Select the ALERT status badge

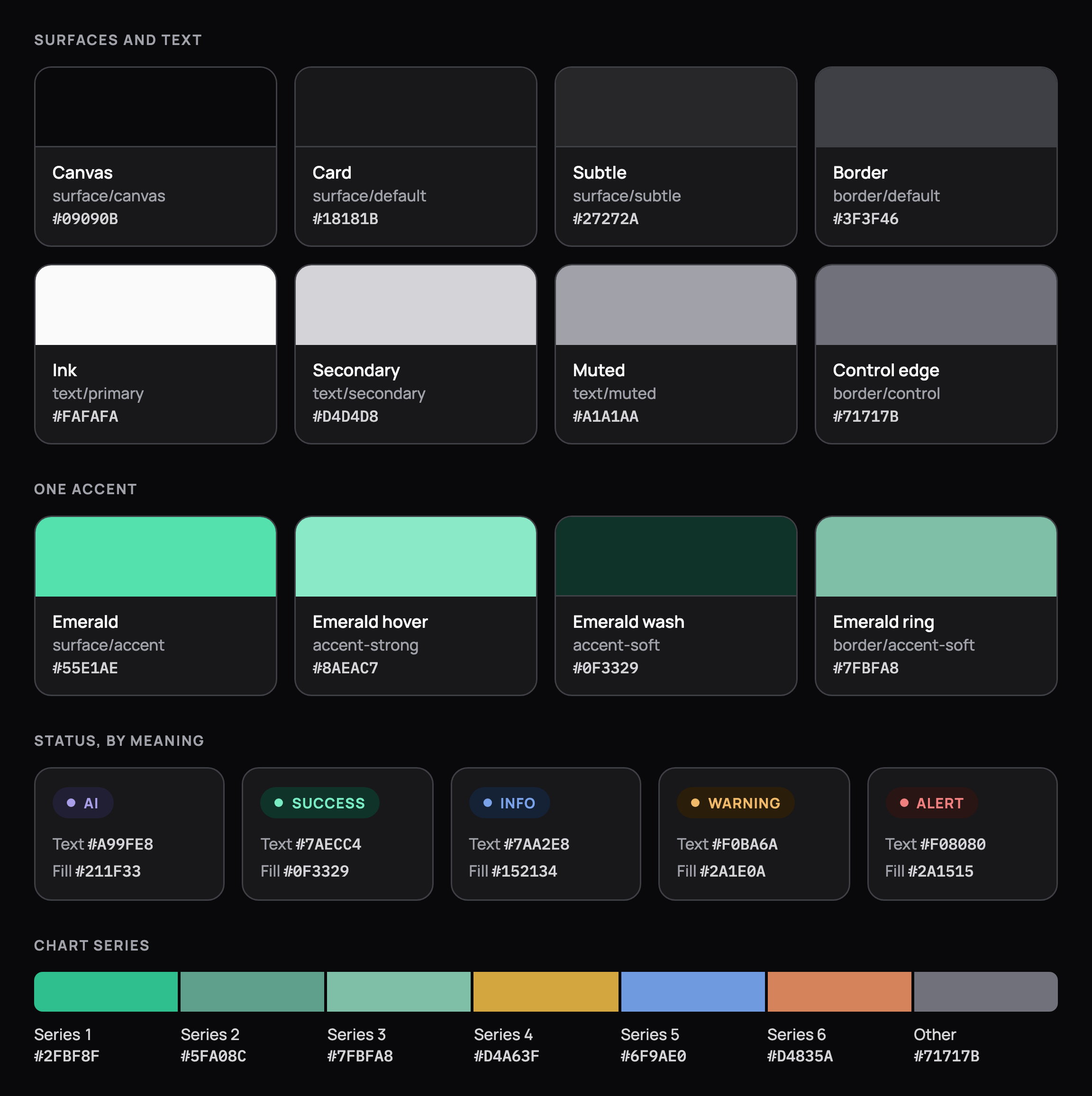tap(931, 803)
